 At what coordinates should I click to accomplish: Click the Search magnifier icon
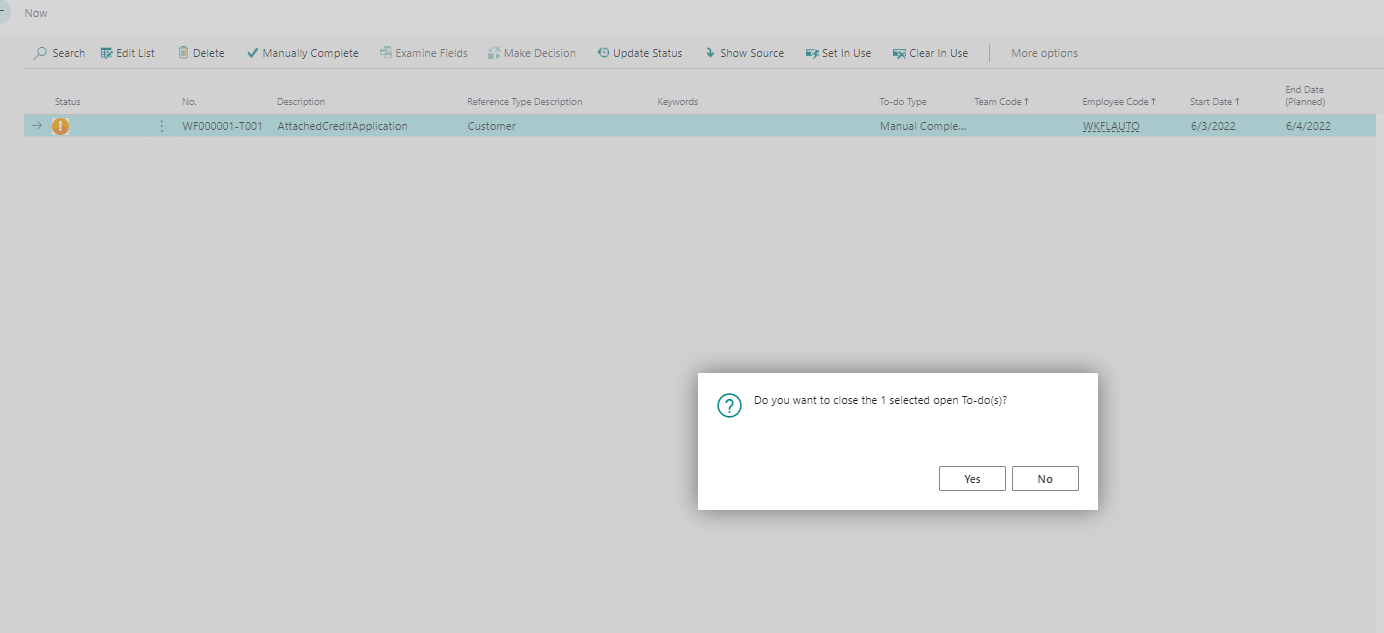[x=41, y=53]
